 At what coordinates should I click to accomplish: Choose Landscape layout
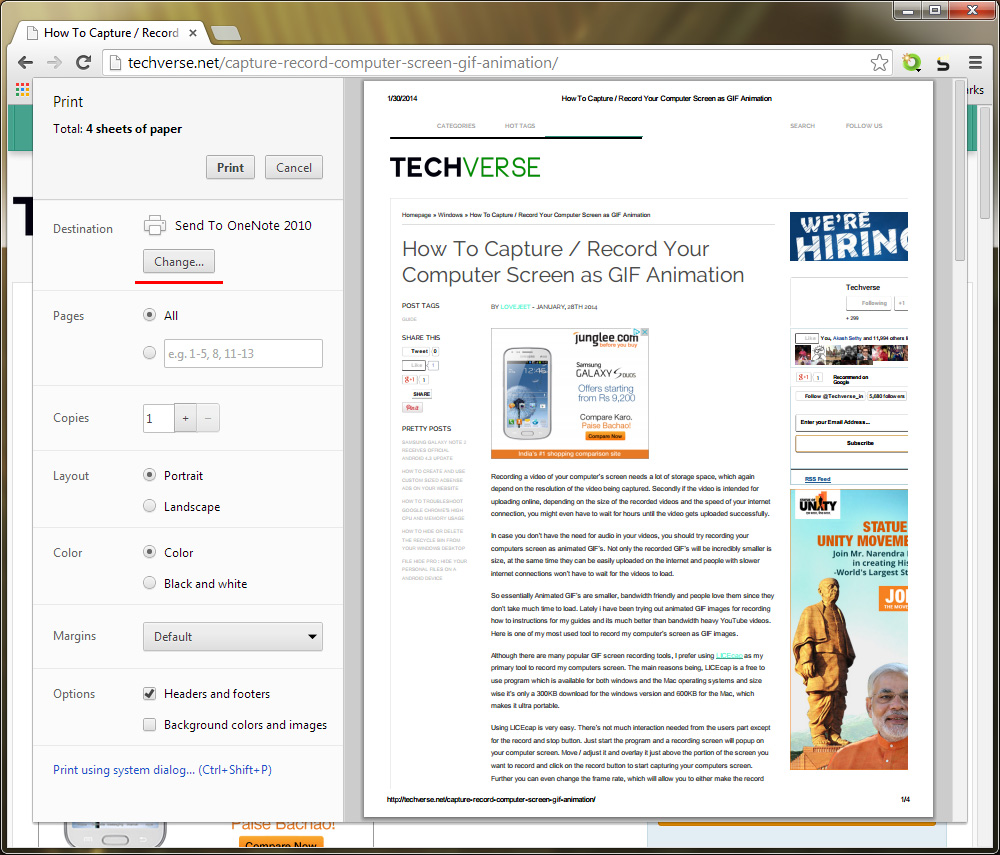[149, 506]
